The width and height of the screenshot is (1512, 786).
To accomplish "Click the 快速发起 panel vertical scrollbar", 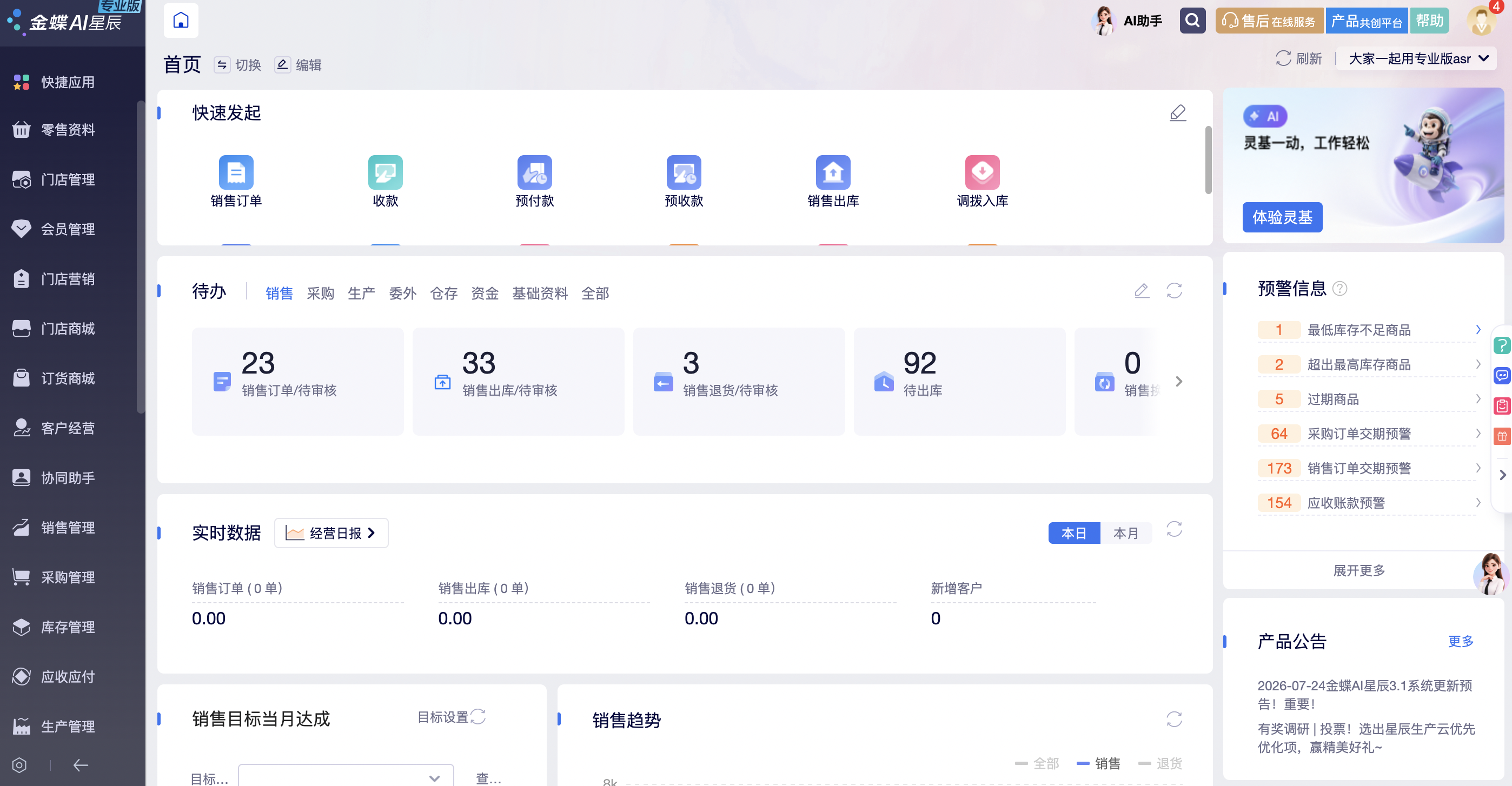I will pyautogui.click(x=1208, y=159).
